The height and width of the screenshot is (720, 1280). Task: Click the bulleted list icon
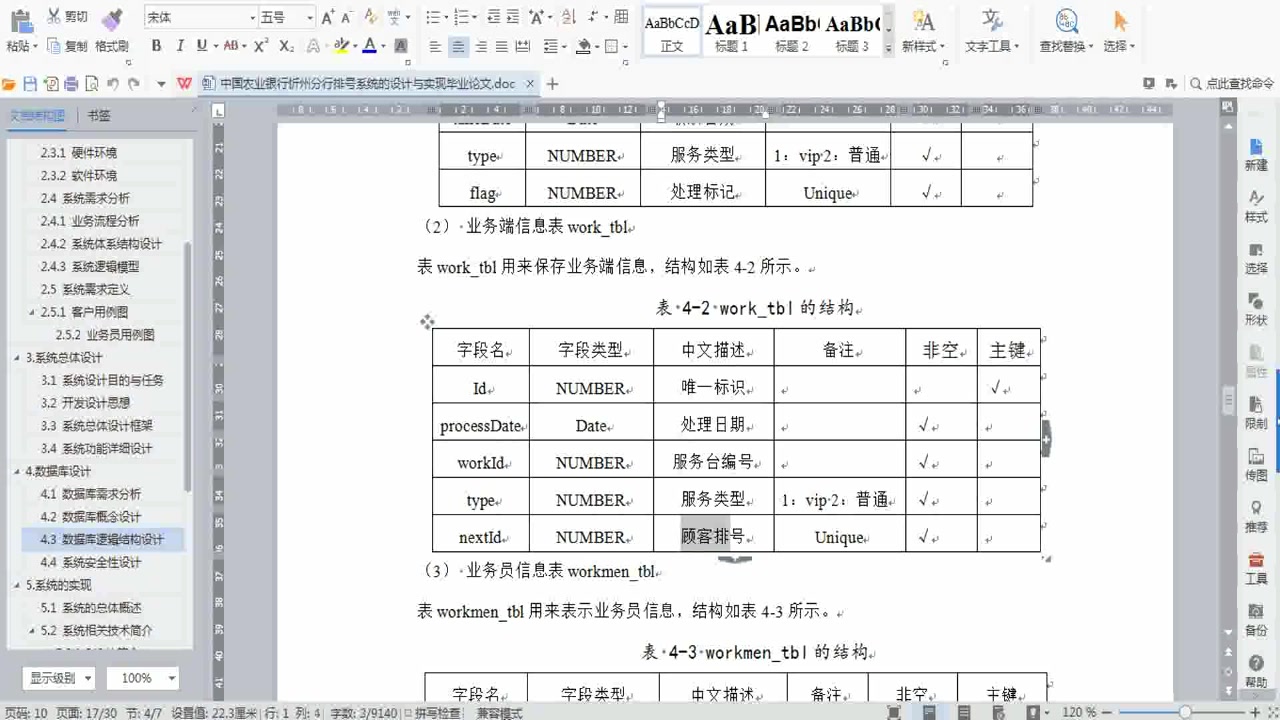coord(432,17)
